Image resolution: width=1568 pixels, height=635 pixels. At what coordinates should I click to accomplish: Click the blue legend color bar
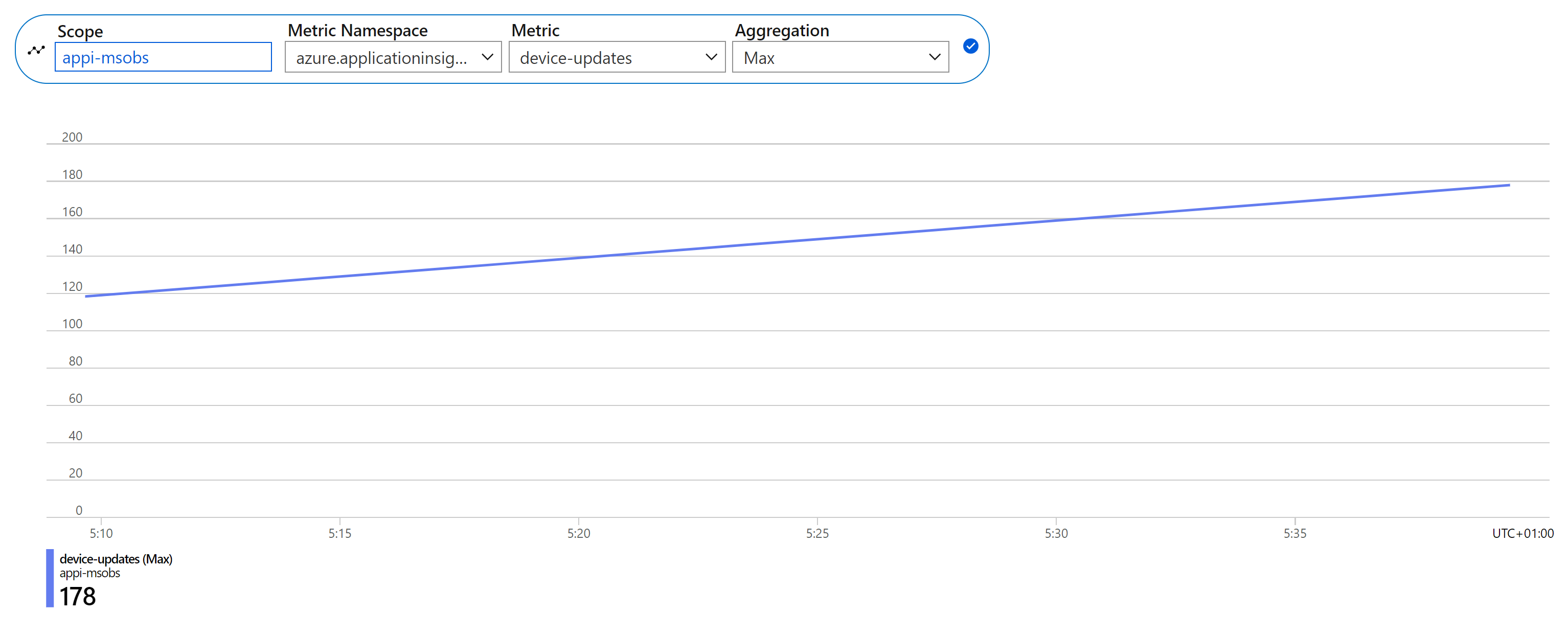[x=50, y=578]
